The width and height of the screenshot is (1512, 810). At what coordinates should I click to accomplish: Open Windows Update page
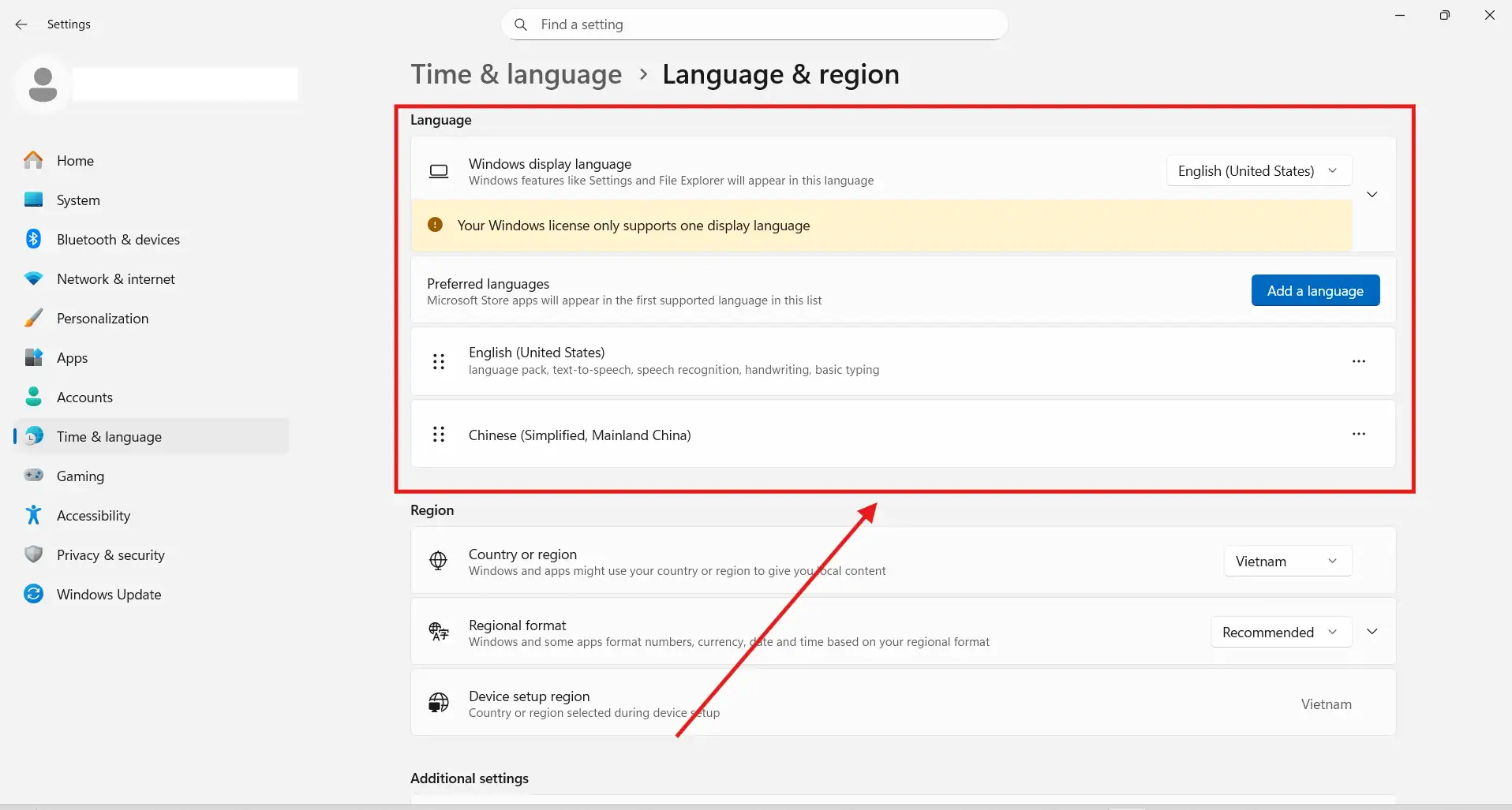[x=108, y=595]
